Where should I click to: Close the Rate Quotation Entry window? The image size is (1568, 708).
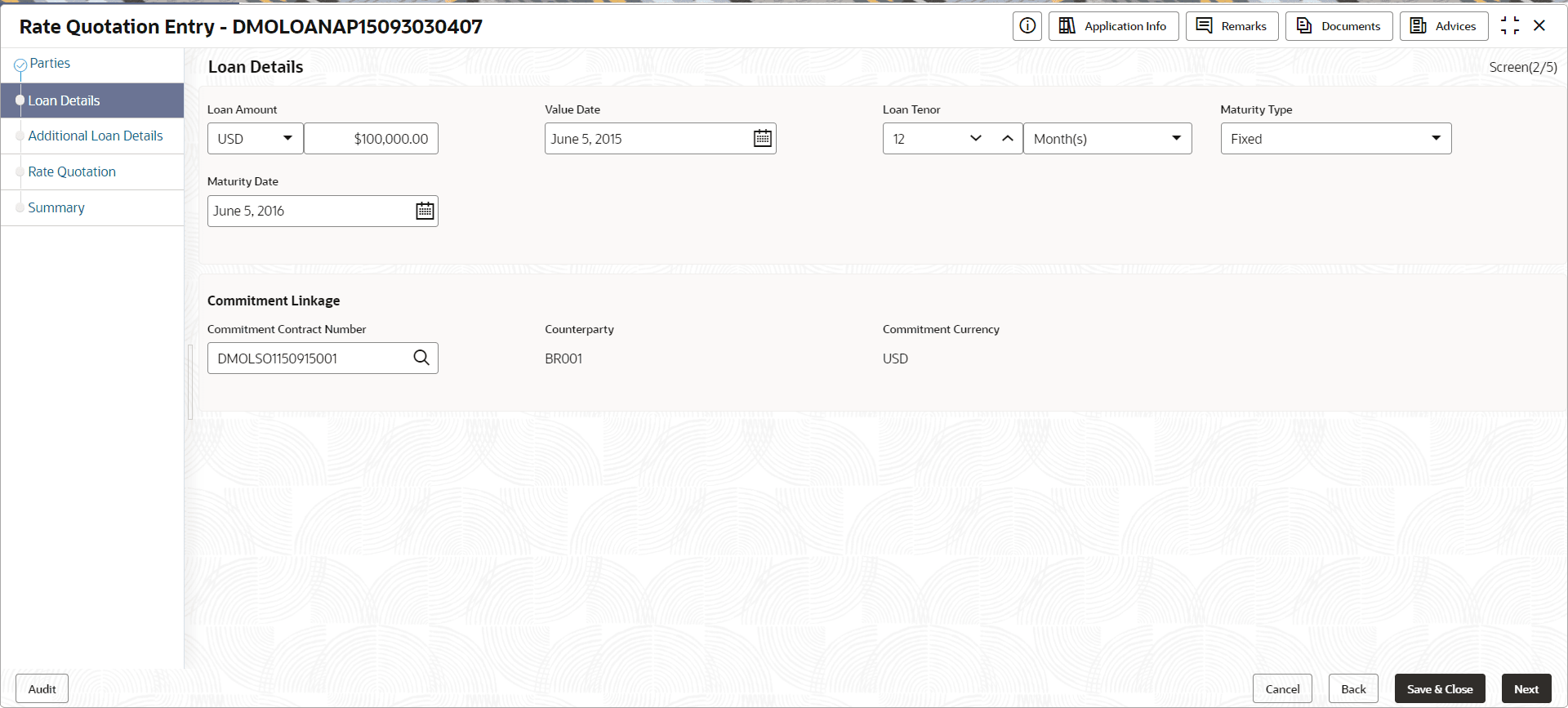point(1539,26)
